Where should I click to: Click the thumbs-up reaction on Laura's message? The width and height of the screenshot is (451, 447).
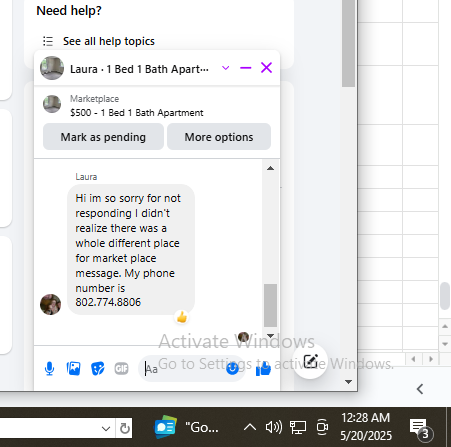click(x=182, y=317)
